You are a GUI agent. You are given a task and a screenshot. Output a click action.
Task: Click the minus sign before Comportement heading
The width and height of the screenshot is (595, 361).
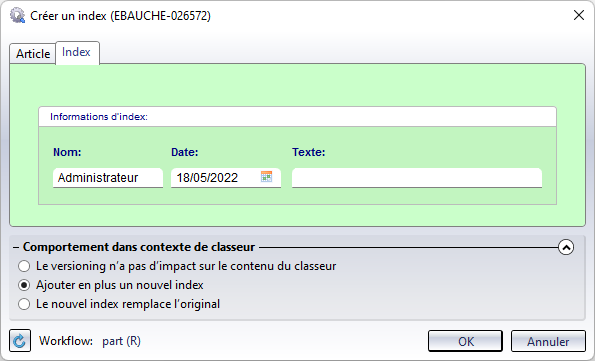(16, 247)
